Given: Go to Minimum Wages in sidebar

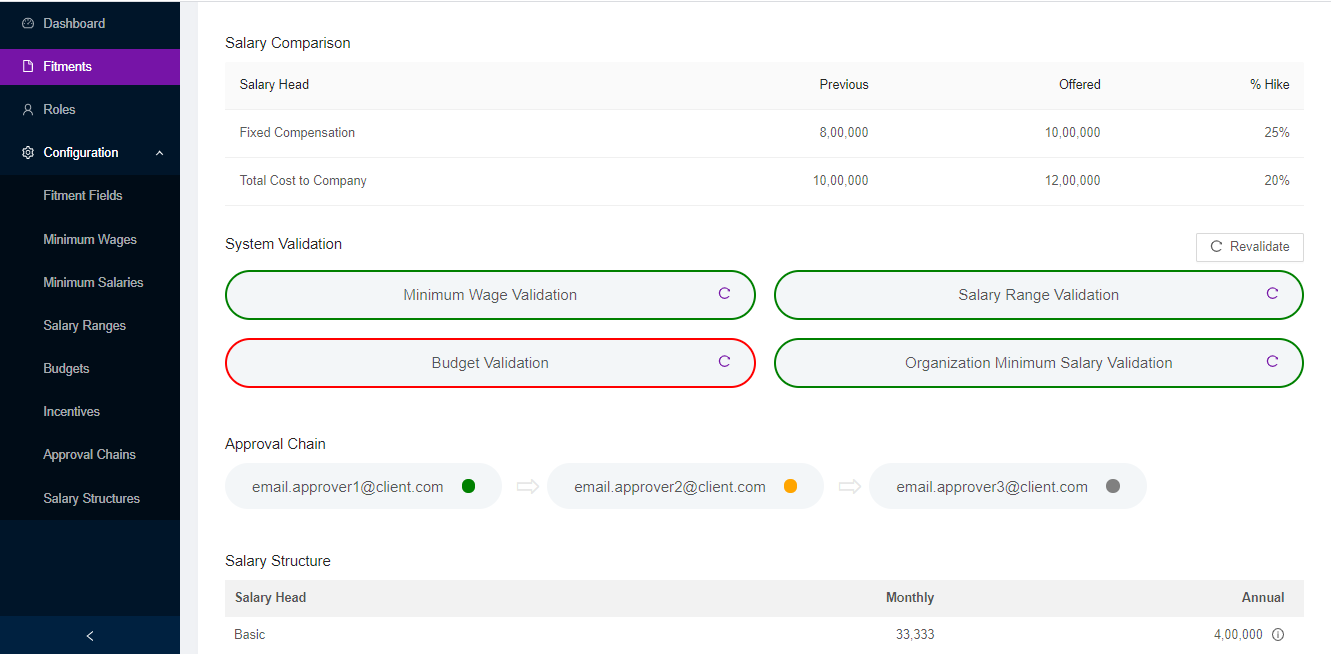Looking at the screenshot, I should coord(90,240).
